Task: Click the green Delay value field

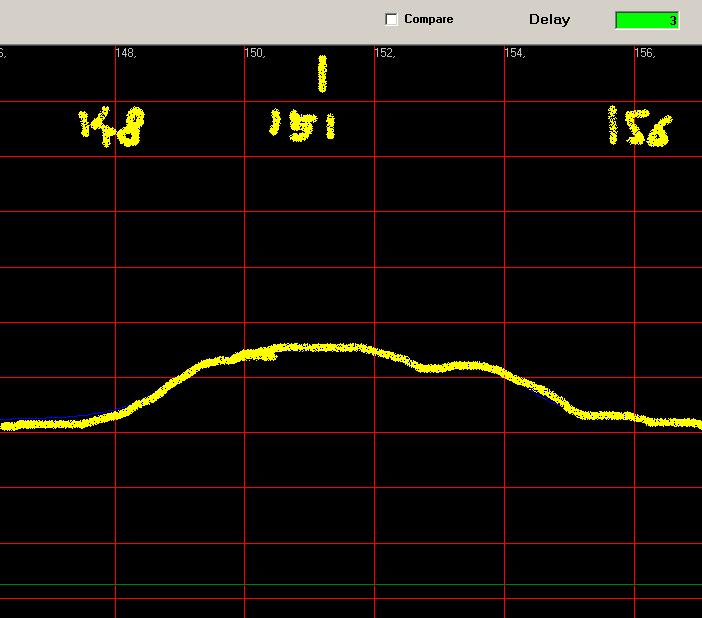Action: point(647,20)
